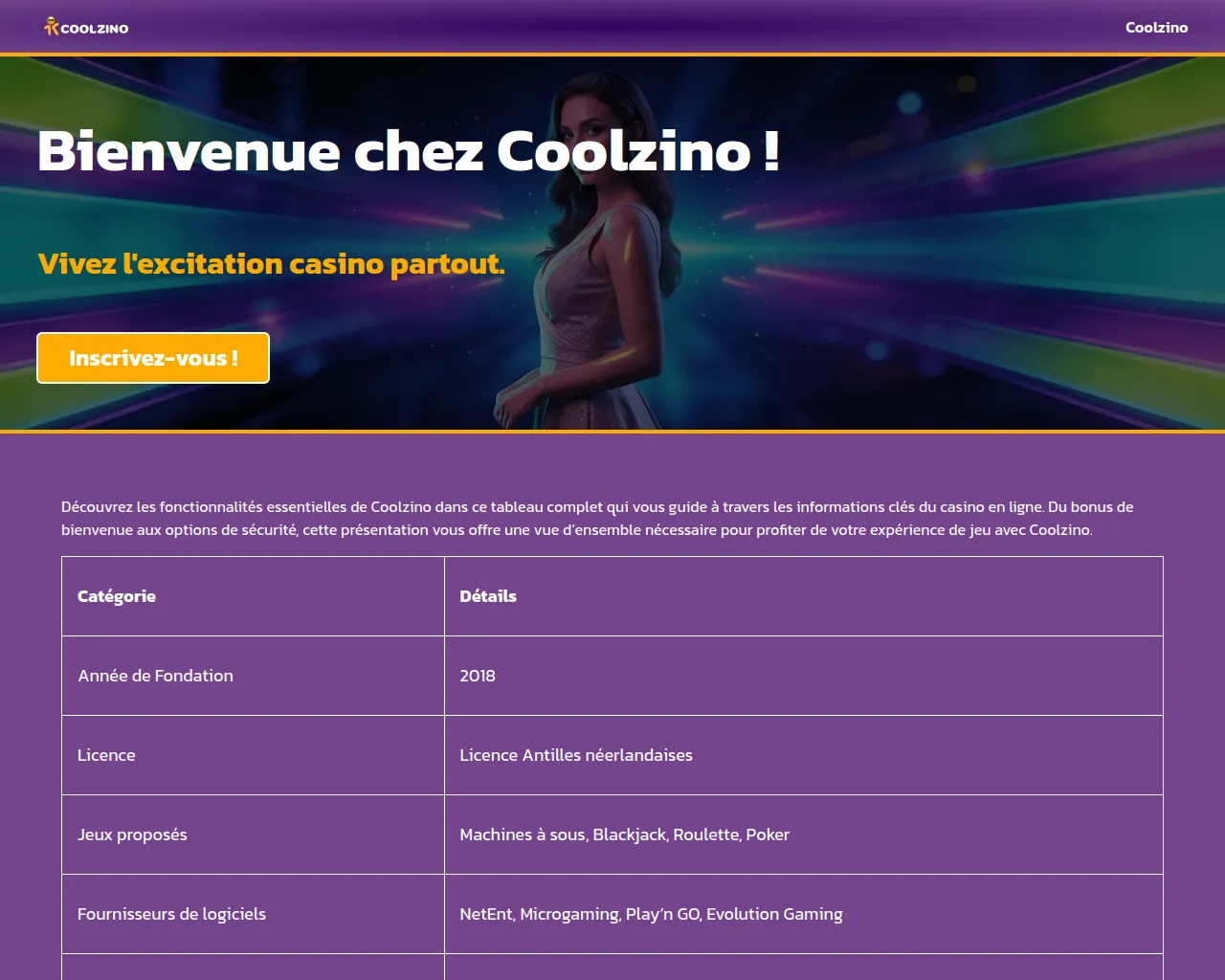Select the "Année de Fondation" cell

[x=253, y=676]
